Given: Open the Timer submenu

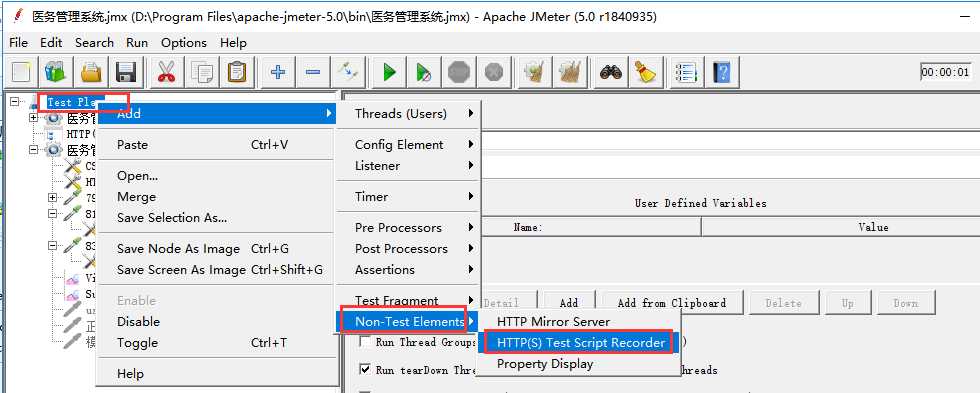Looking at the screenshot, I should (408, 196).
